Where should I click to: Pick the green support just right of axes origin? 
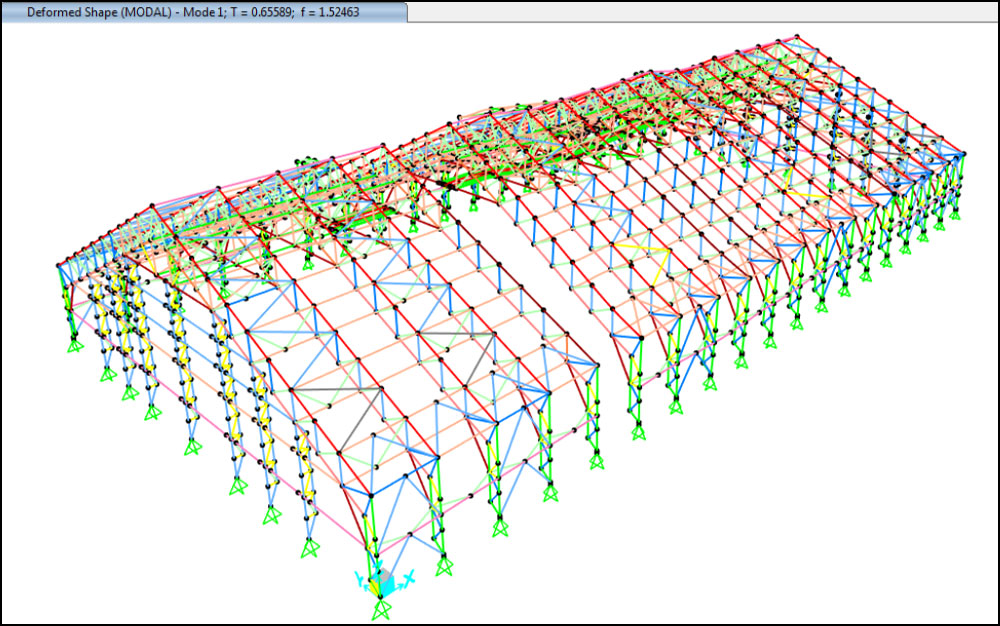point(442,567)
